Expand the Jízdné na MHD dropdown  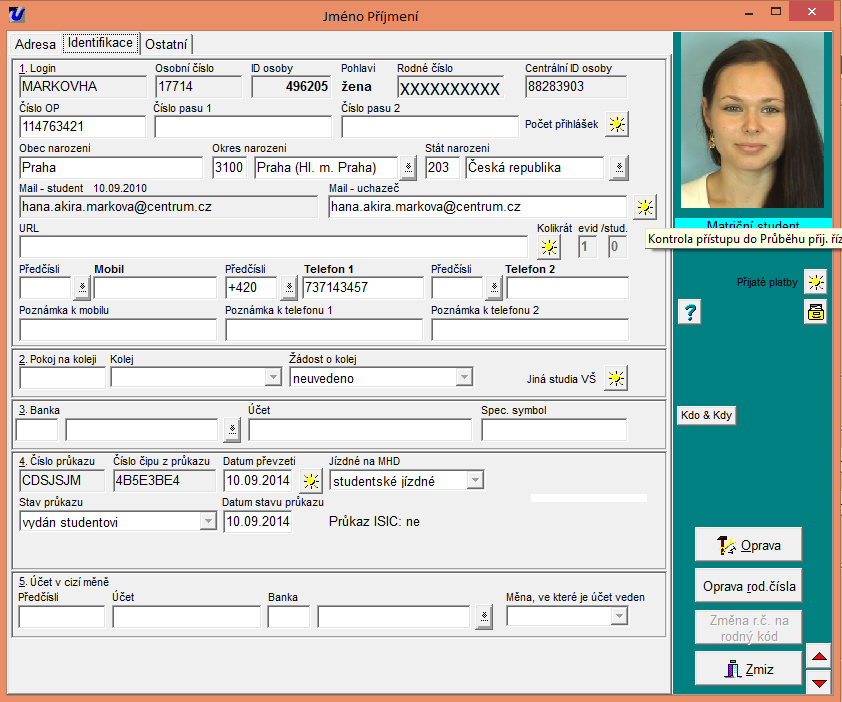coord(475,481)
